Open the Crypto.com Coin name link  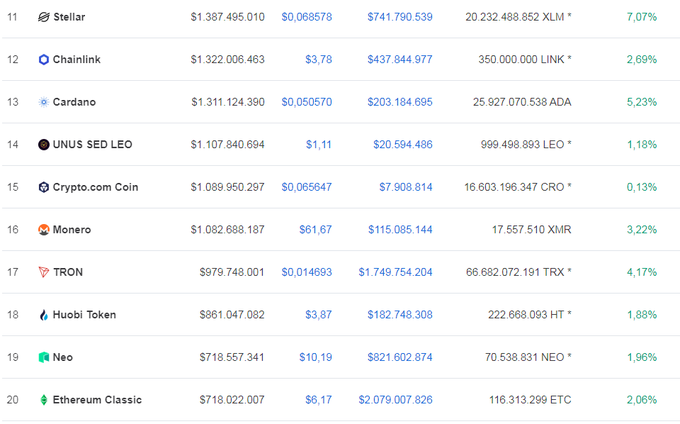point(95,187)
